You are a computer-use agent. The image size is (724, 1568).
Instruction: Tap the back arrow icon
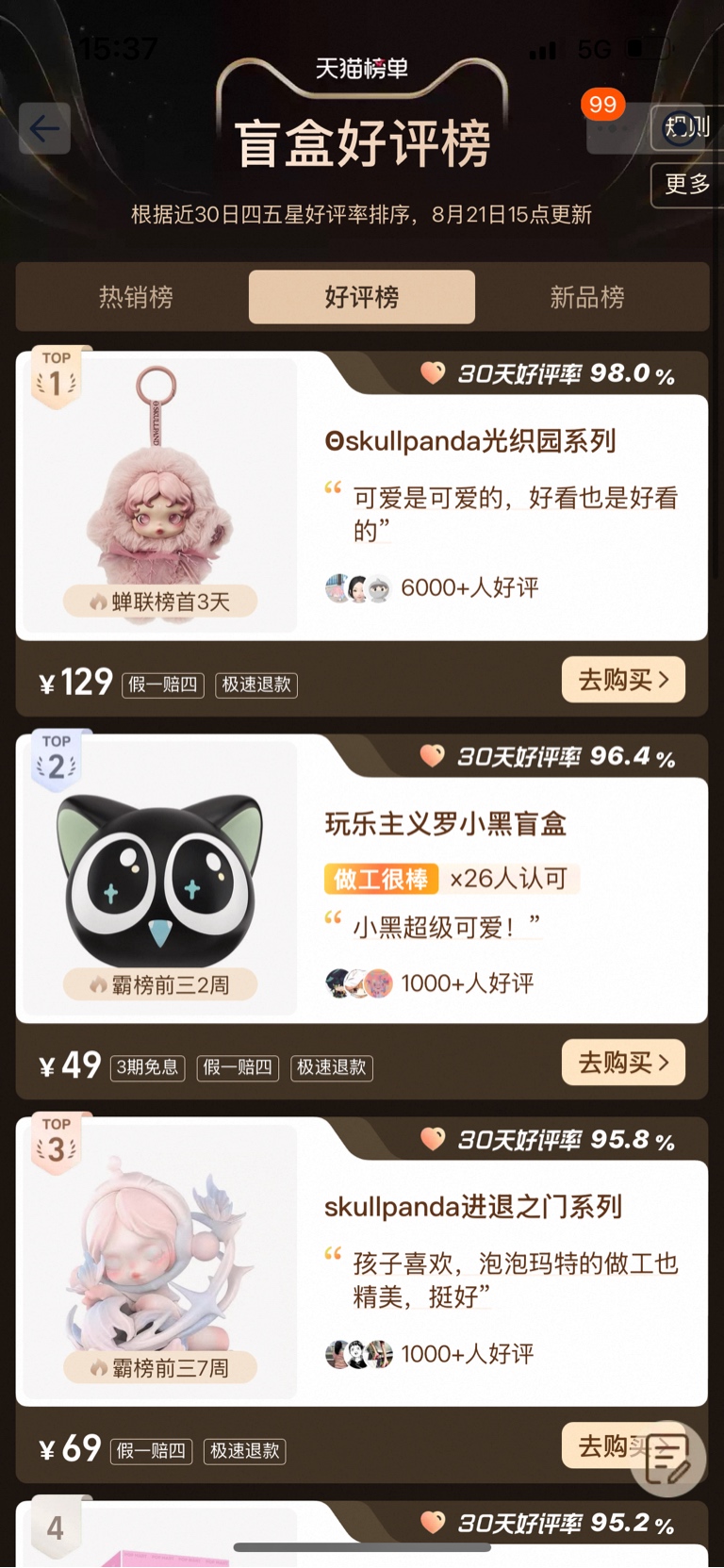(x=44, y=128)
